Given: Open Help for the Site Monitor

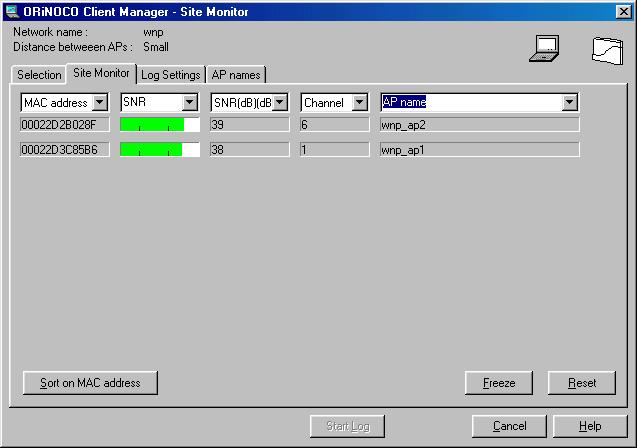Looking at the screenshot, I should [590, 426].
